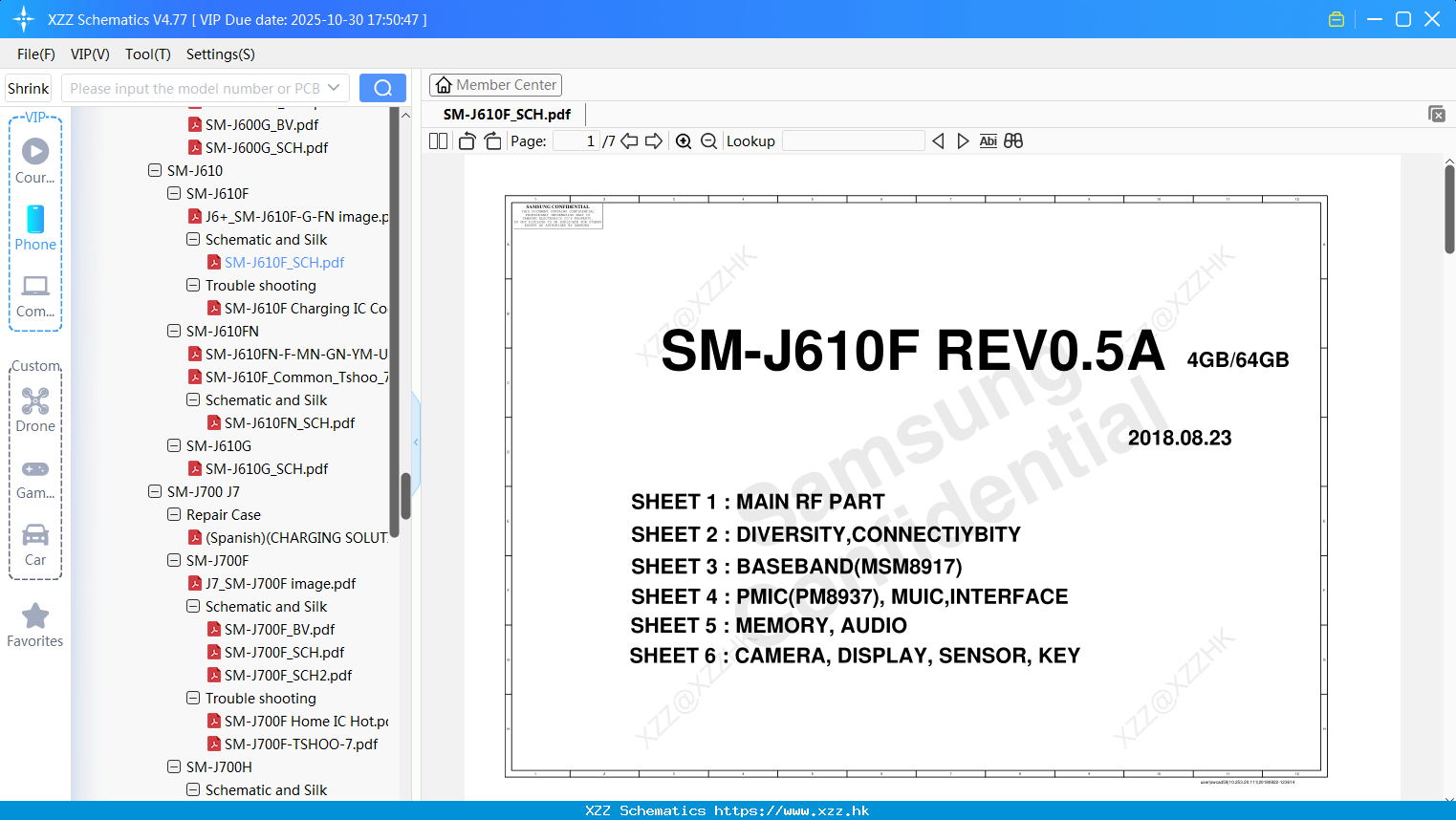Collapse Schematic and Silk under SM-J610F
Image resolution: width=1456 pixels, height=820 pixels.
point(193,239)
